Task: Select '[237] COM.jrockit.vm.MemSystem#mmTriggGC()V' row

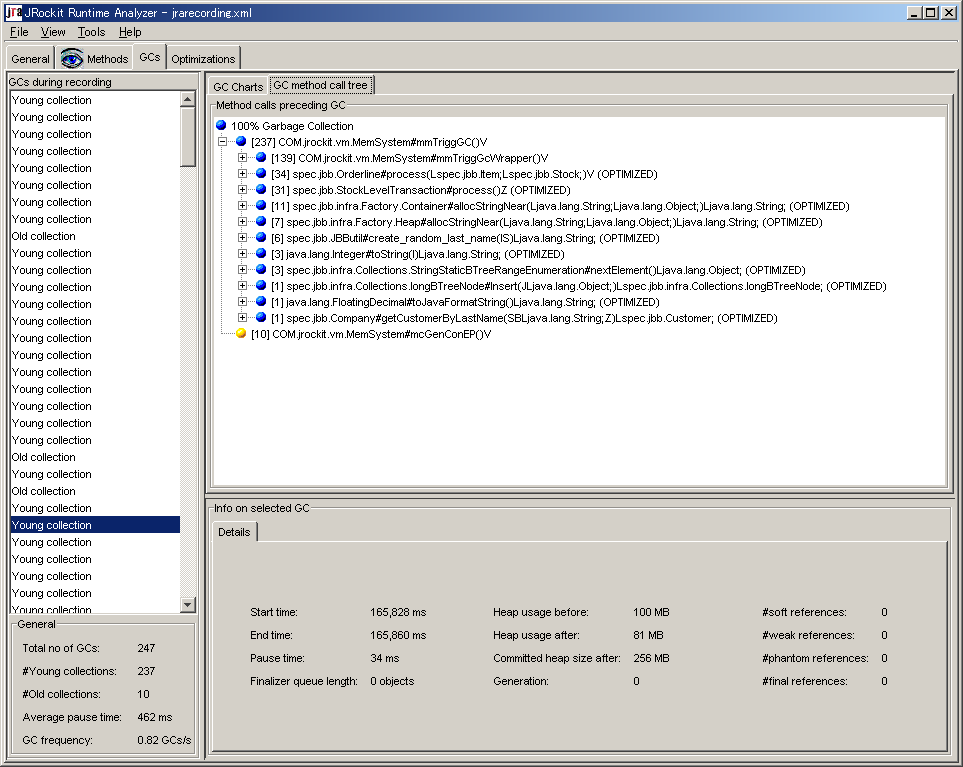Action: (368, 142)
